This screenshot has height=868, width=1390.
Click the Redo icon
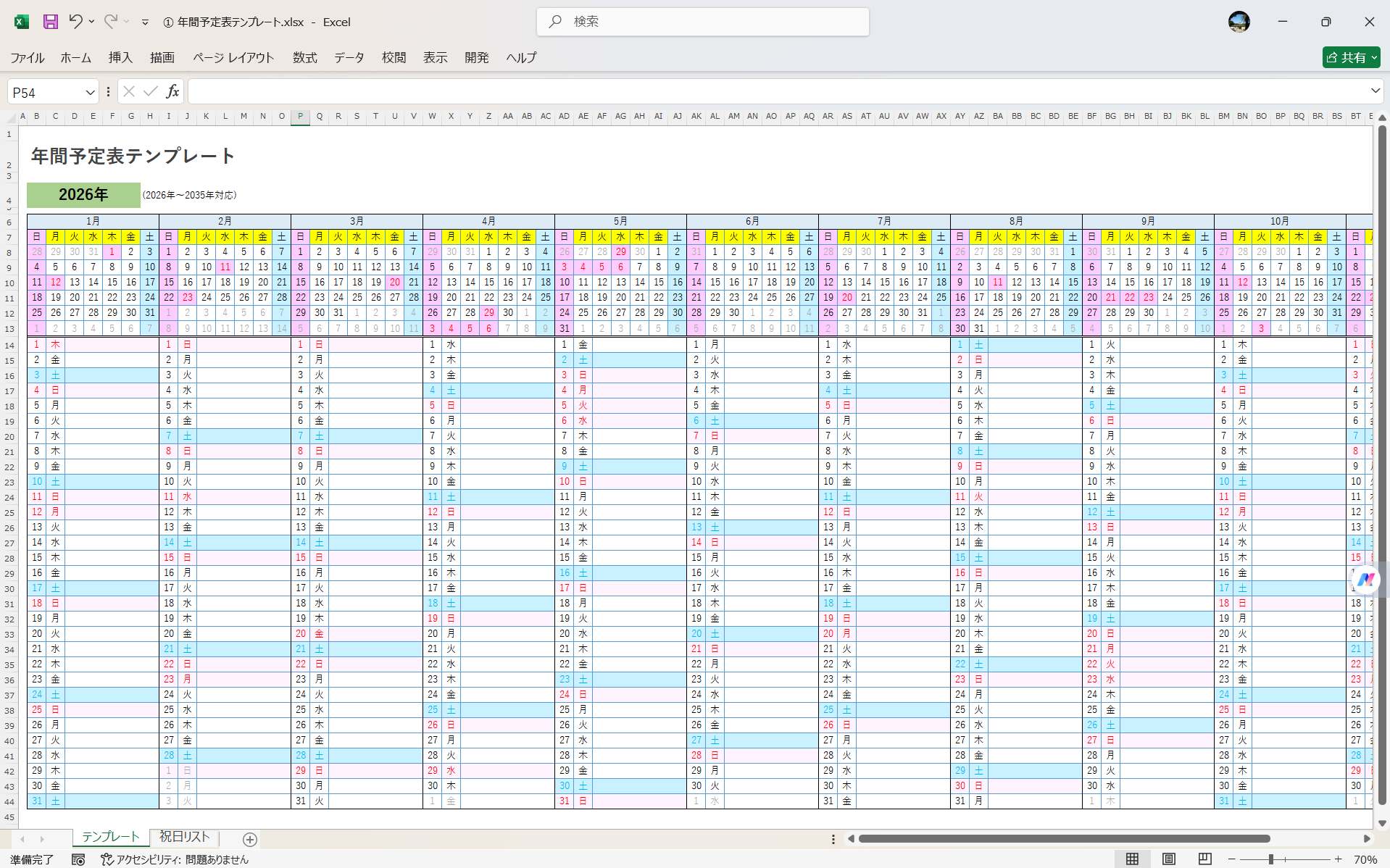[x=109, y=22]
